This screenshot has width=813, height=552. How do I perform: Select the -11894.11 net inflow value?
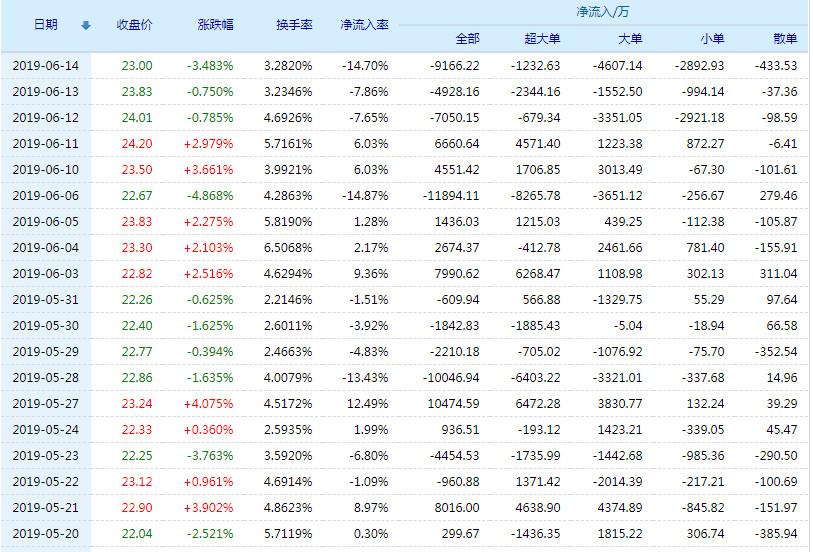tap(449, 196)
